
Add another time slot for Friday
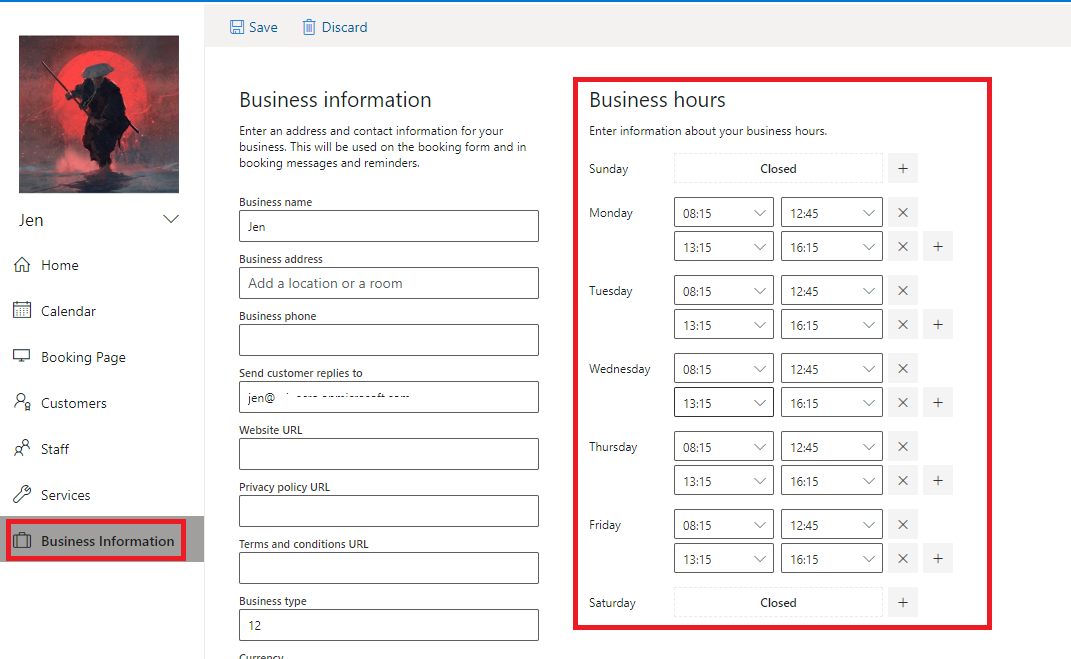[x=938, y=558]
